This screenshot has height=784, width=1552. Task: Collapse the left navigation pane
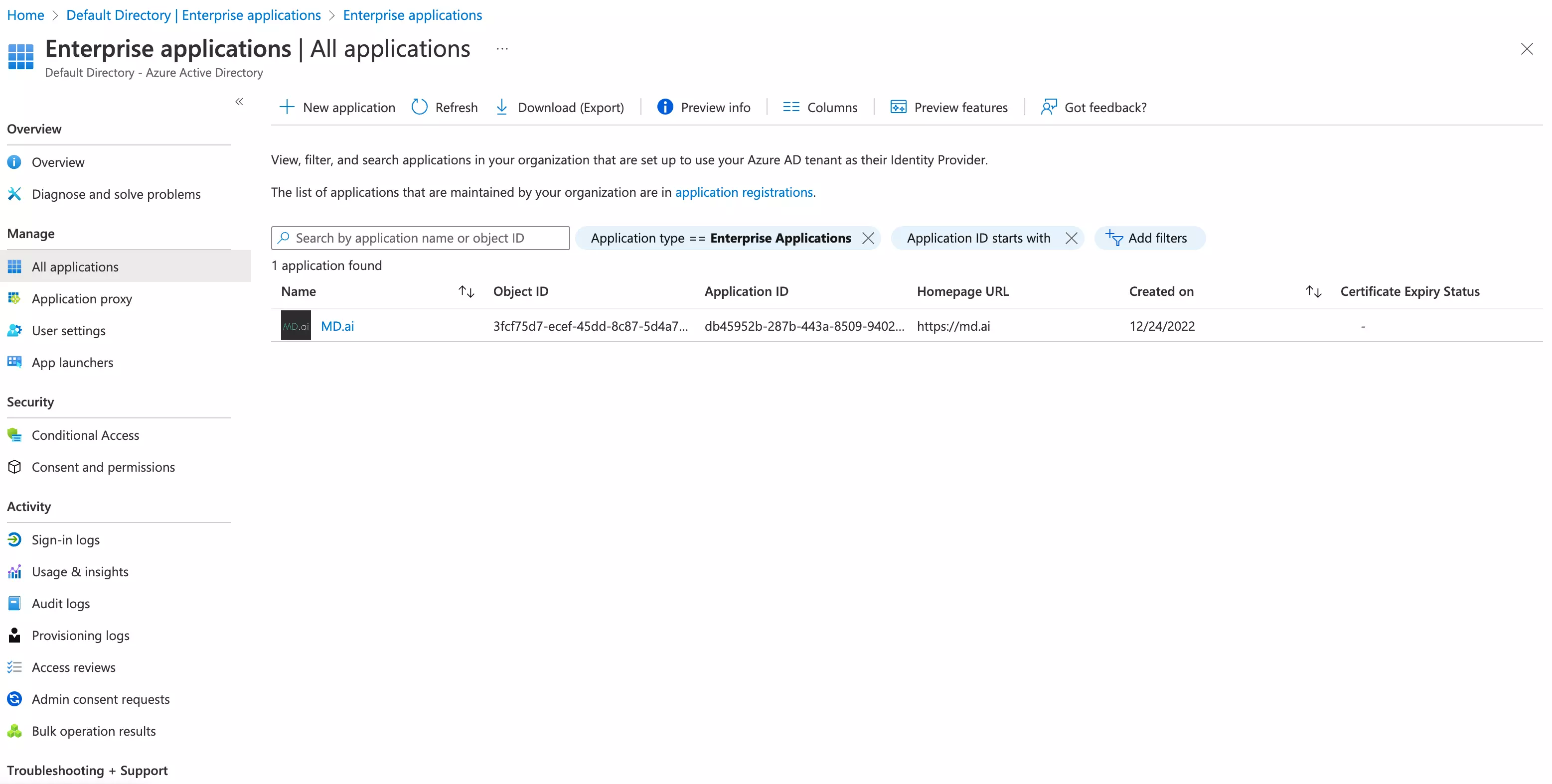(x=239, y=102)
